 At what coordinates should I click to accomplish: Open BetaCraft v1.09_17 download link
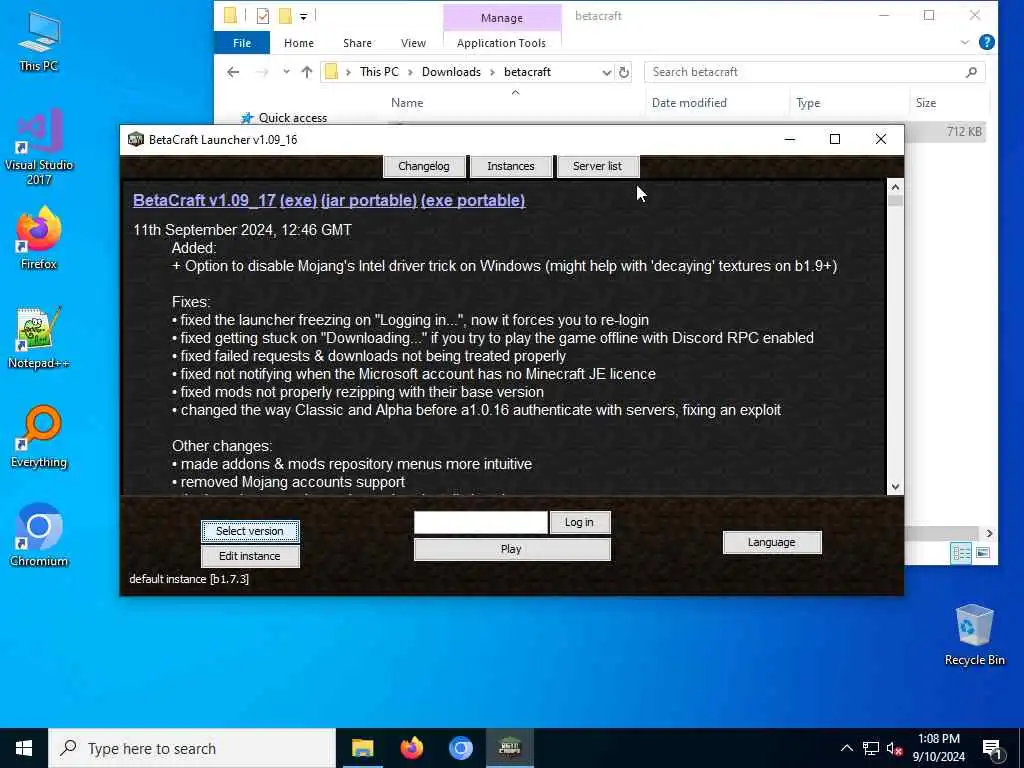pos(204,200)
